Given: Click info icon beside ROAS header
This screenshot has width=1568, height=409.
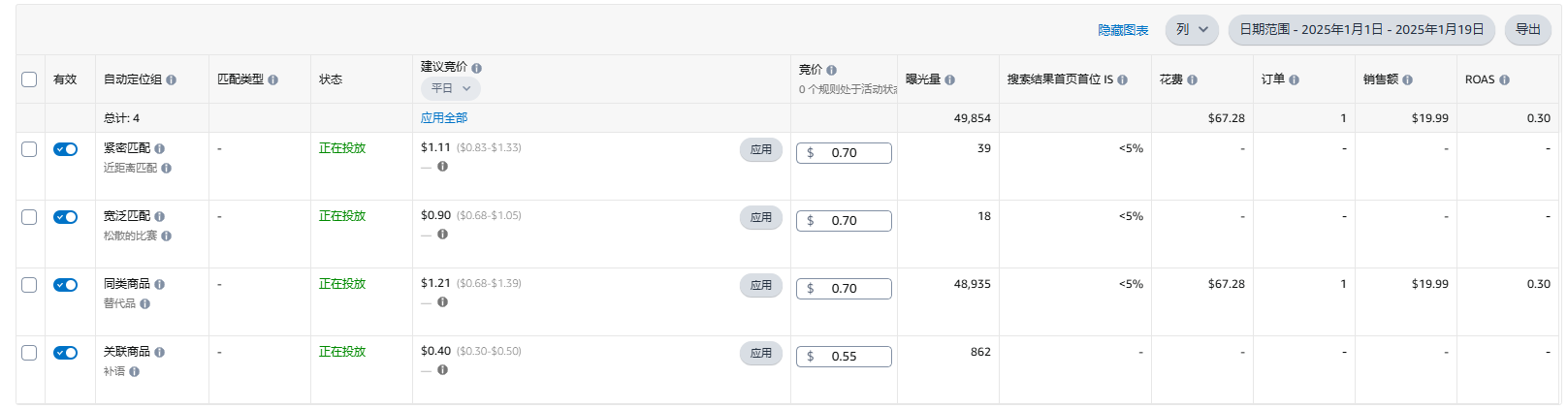Looking at the screenshot, I should (x=1504, y=79).
